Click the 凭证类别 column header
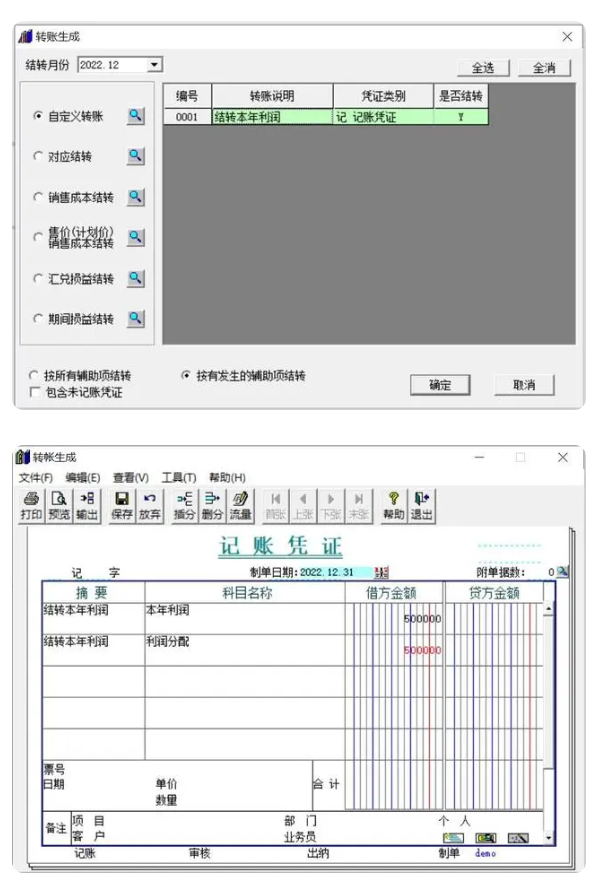The height and width of the screenshot is (887, 594). [x=384, y=96]
